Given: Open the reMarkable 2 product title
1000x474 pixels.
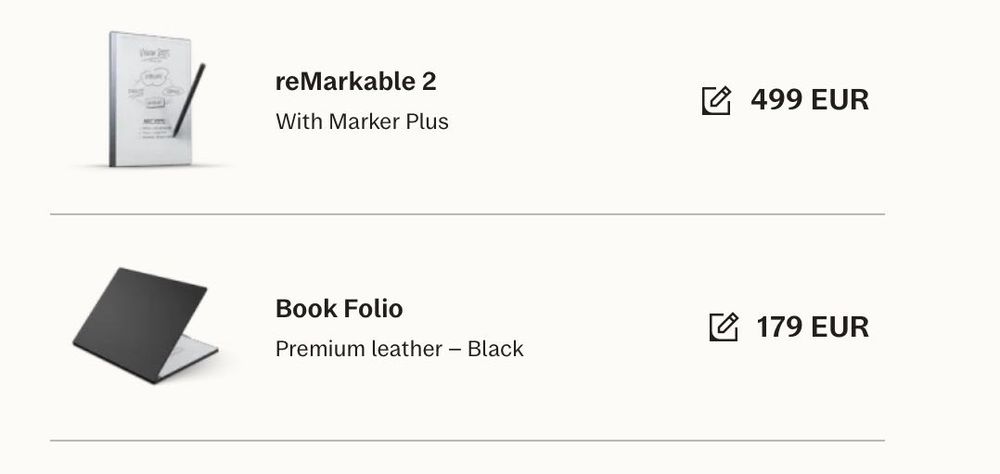Looking at the screenshot, I should [356, 82].
